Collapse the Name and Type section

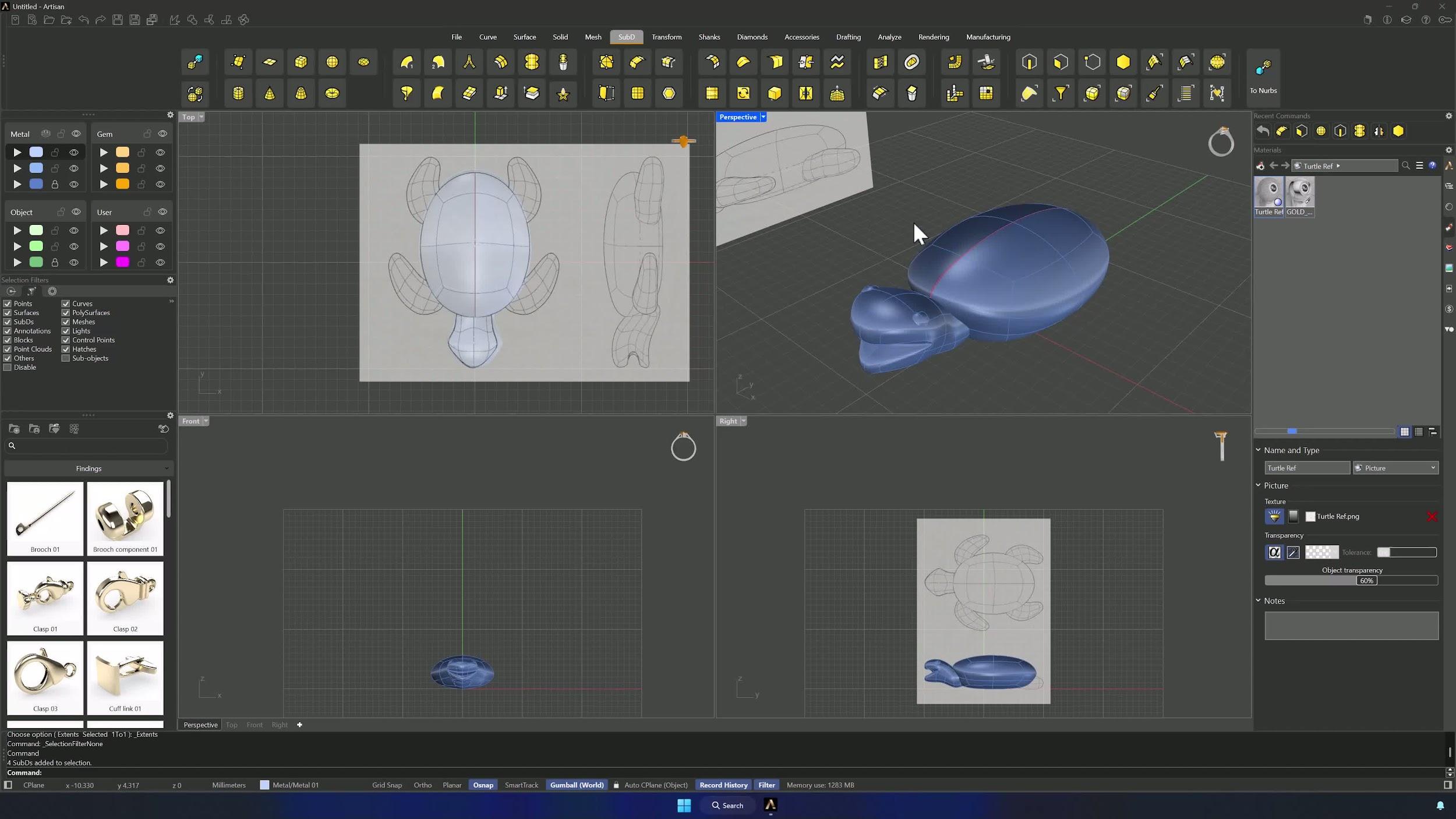[1258, 450]
